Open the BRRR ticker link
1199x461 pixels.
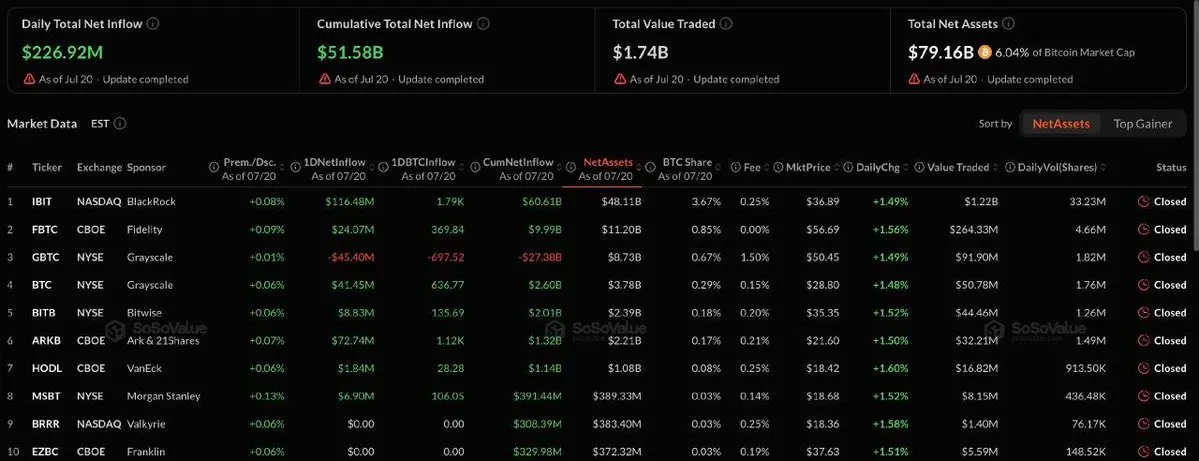coord(44,424)
